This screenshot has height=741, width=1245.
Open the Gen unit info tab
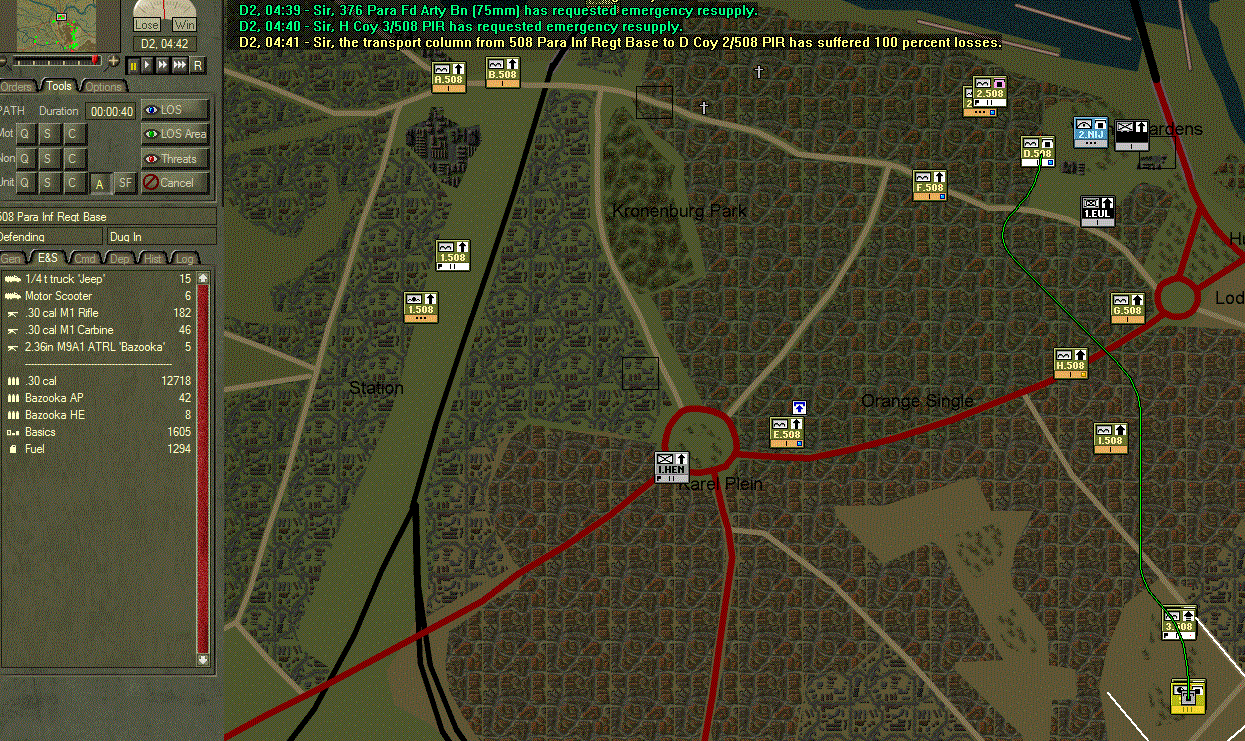click(14, 259)
